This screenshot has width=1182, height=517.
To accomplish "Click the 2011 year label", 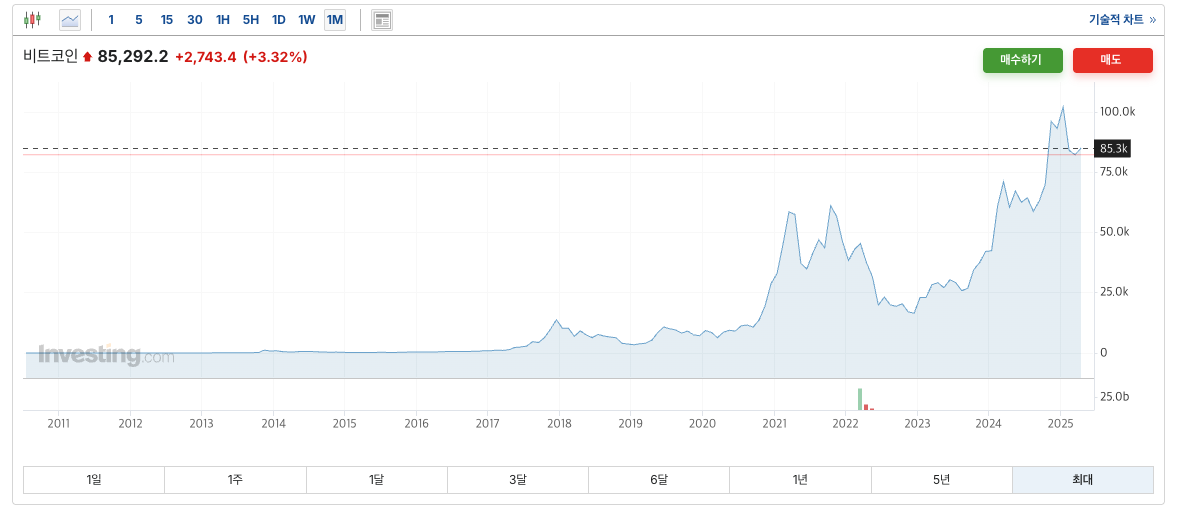I will (59, 424).
